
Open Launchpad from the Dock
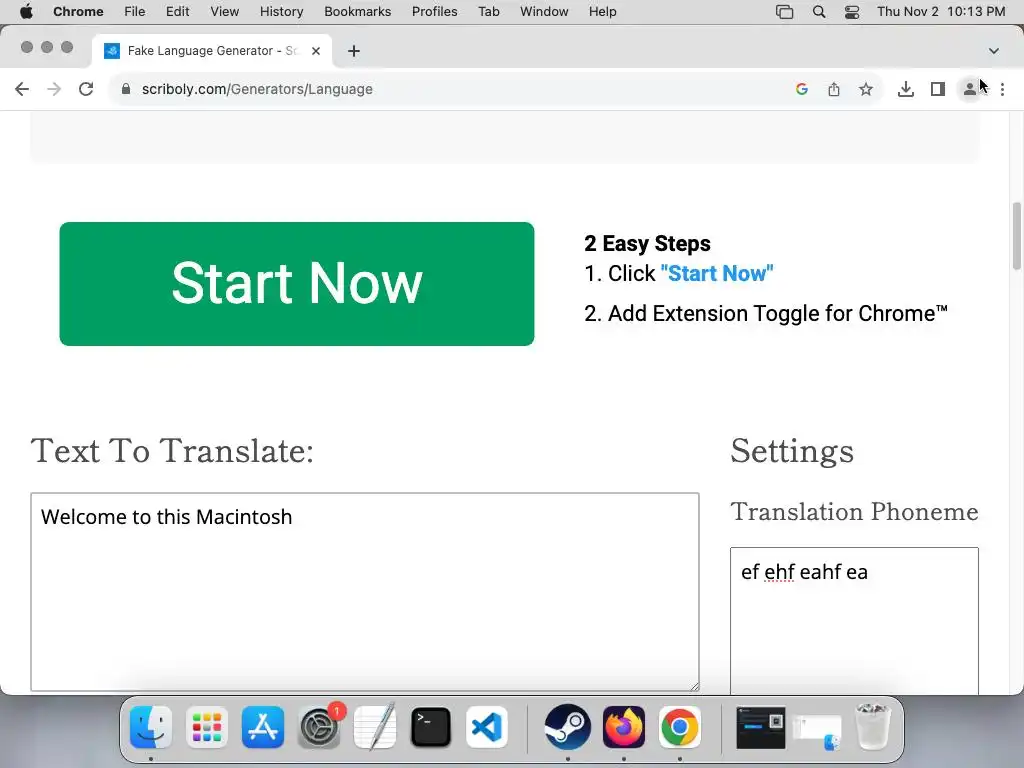tap(207, 727)
